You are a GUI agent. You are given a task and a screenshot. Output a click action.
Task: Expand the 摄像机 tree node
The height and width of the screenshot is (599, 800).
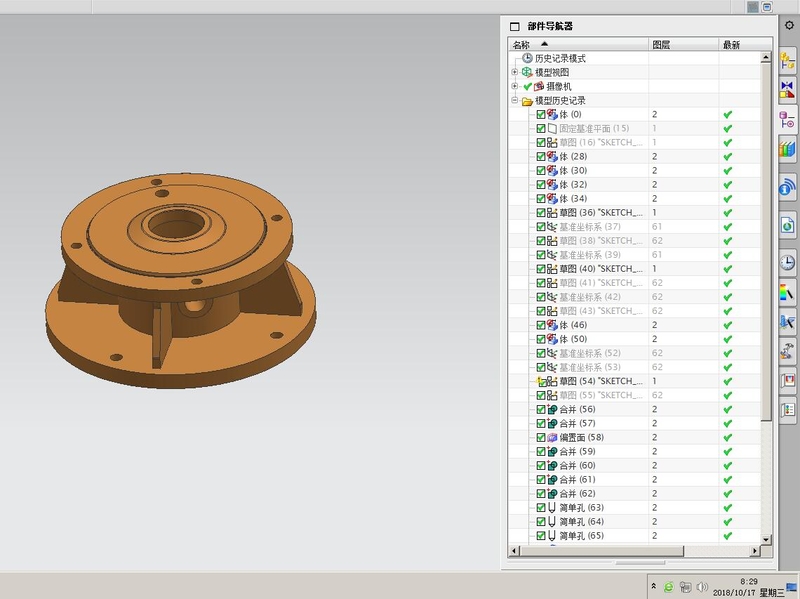(x=515, y=86)
